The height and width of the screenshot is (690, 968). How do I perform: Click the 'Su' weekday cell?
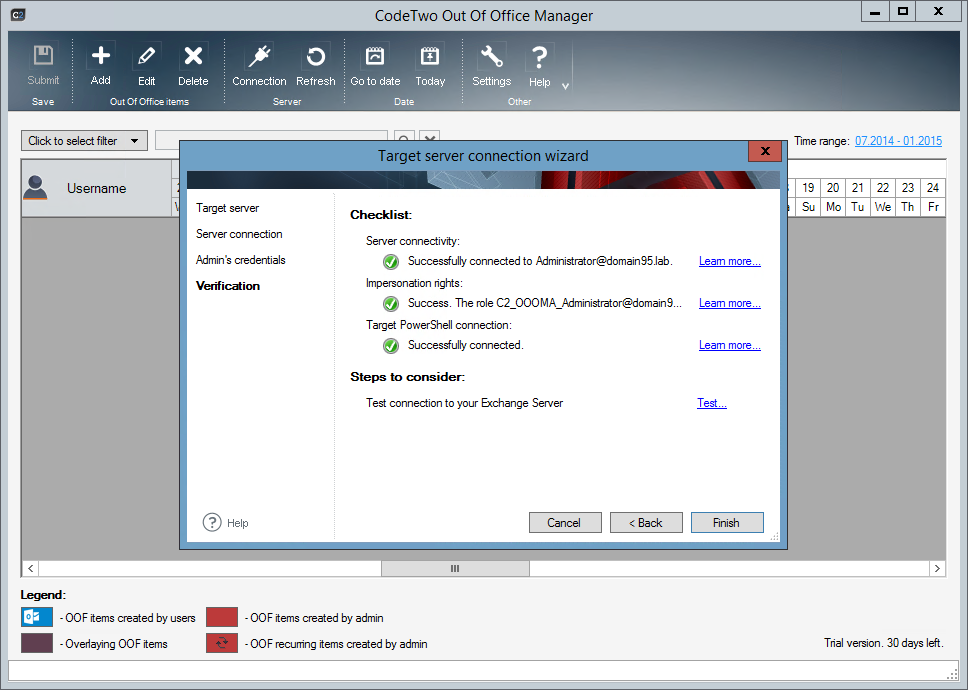click(x=808, y=207)
